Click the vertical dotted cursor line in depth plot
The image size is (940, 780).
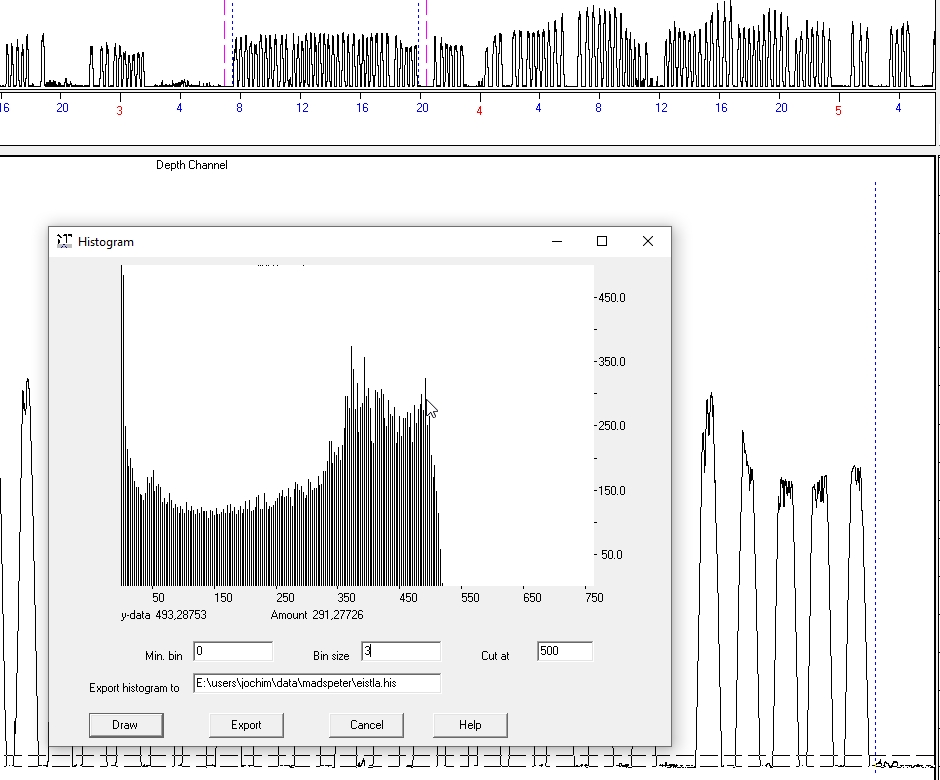click(x=875, y=450)
